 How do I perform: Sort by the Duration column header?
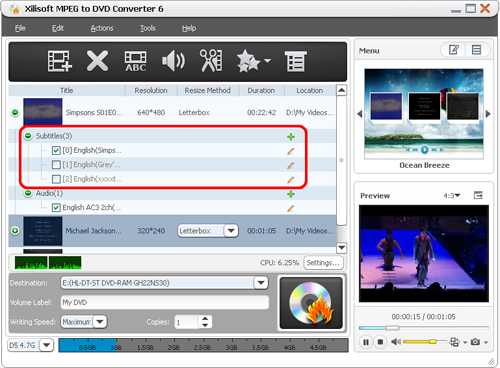point(261,90)
